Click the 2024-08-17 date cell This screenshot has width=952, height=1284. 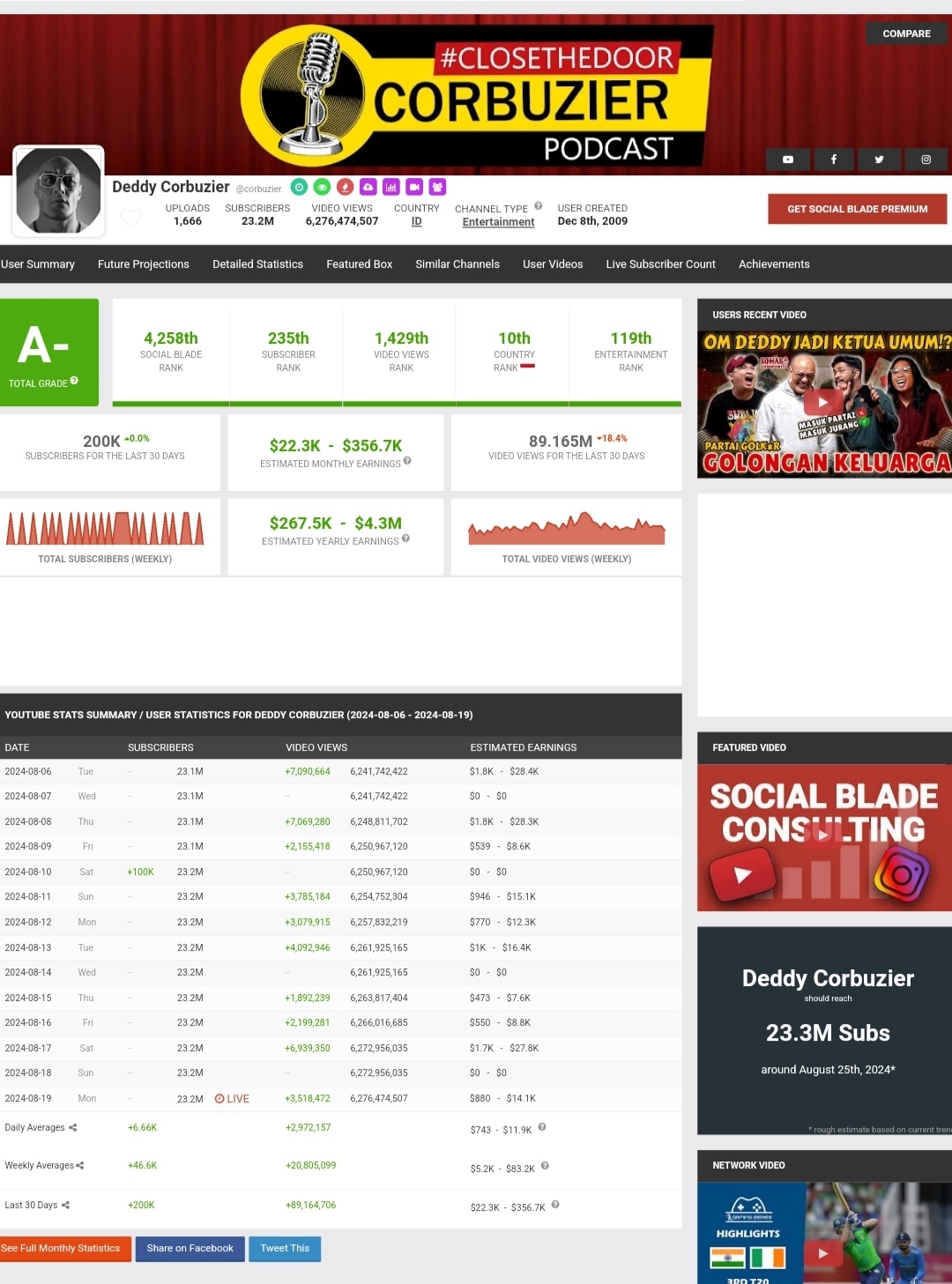click(28, 1049)
